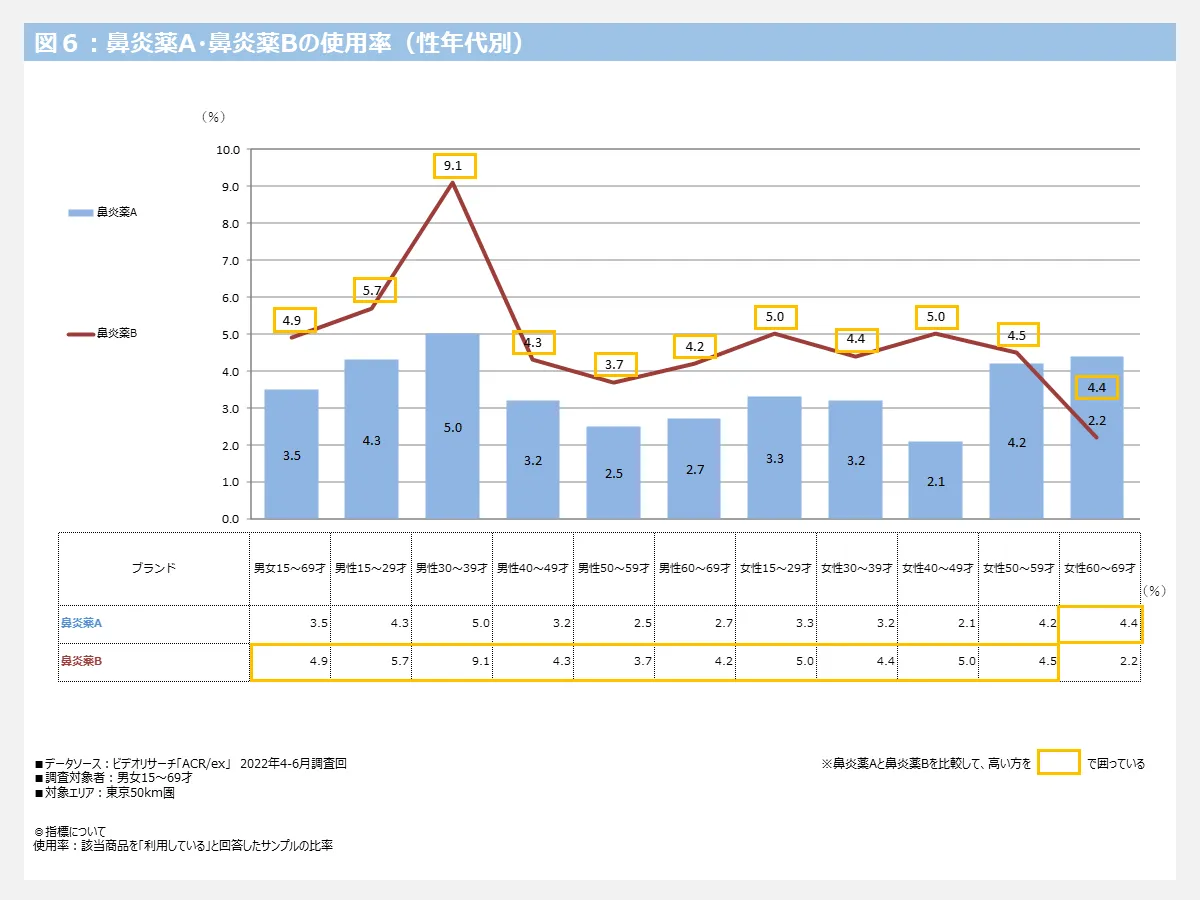The width and height of the screenshot is (1200, 900).
Task: Click the 女性30～39才 column header
Action: click(856, 568)
